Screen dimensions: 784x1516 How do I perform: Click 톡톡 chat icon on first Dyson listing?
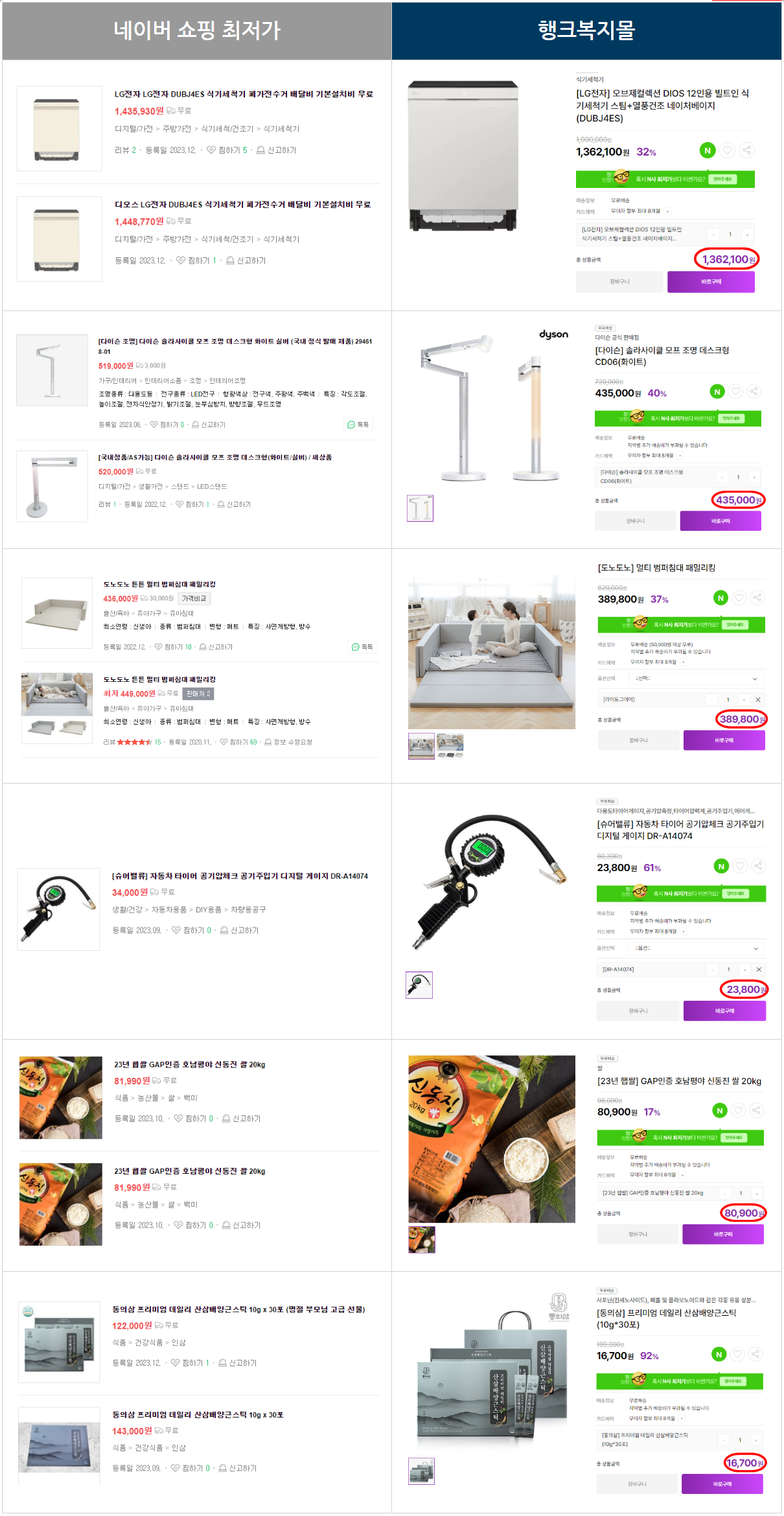pos(358,425)
